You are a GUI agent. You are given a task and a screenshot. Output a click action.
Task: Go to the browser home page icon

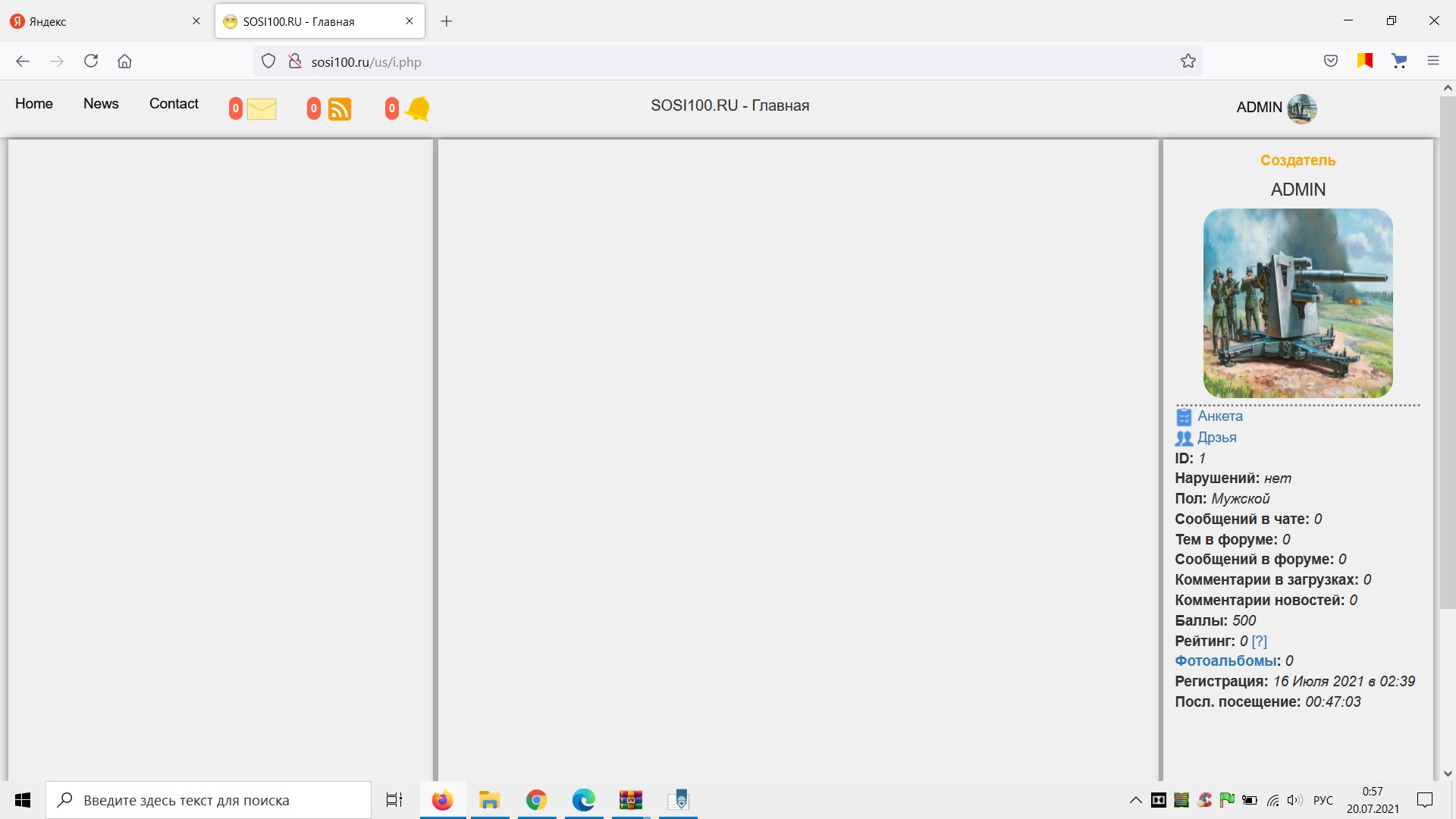[124, 61]
